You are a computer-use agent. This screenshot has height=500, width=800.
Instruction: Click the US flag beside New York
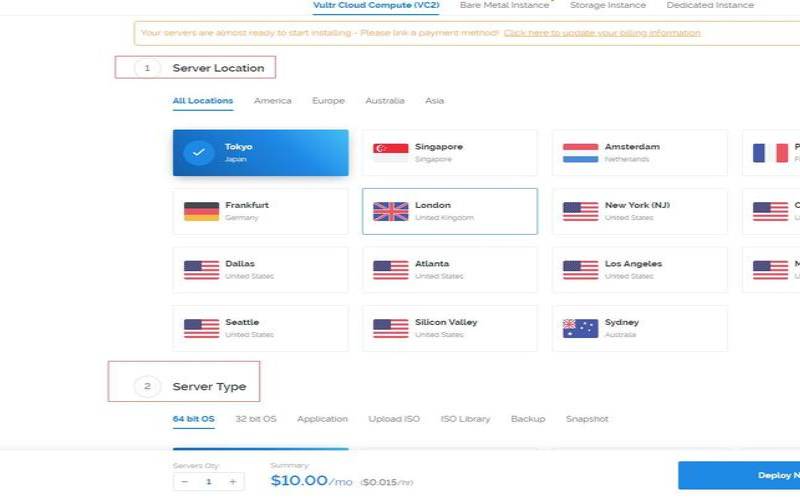[x=581, y=211]
